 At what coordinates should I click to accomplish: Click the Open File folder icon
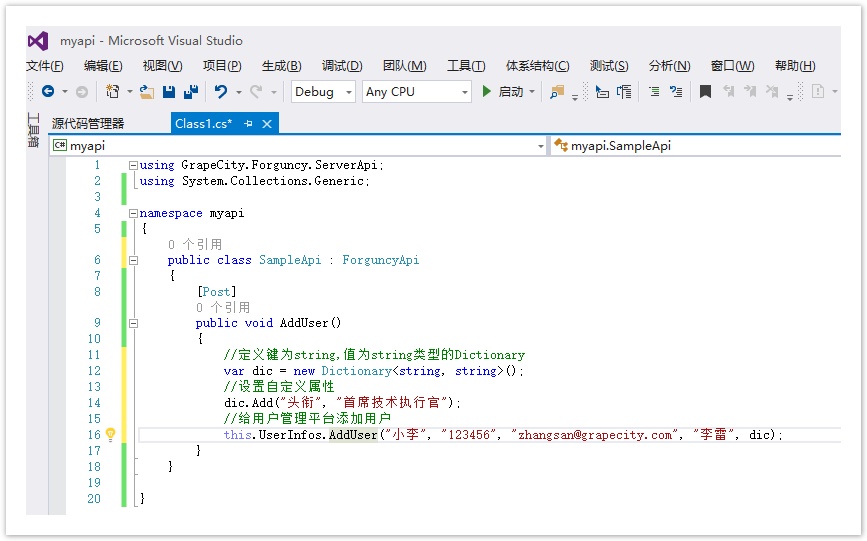(x=147, y=91)
